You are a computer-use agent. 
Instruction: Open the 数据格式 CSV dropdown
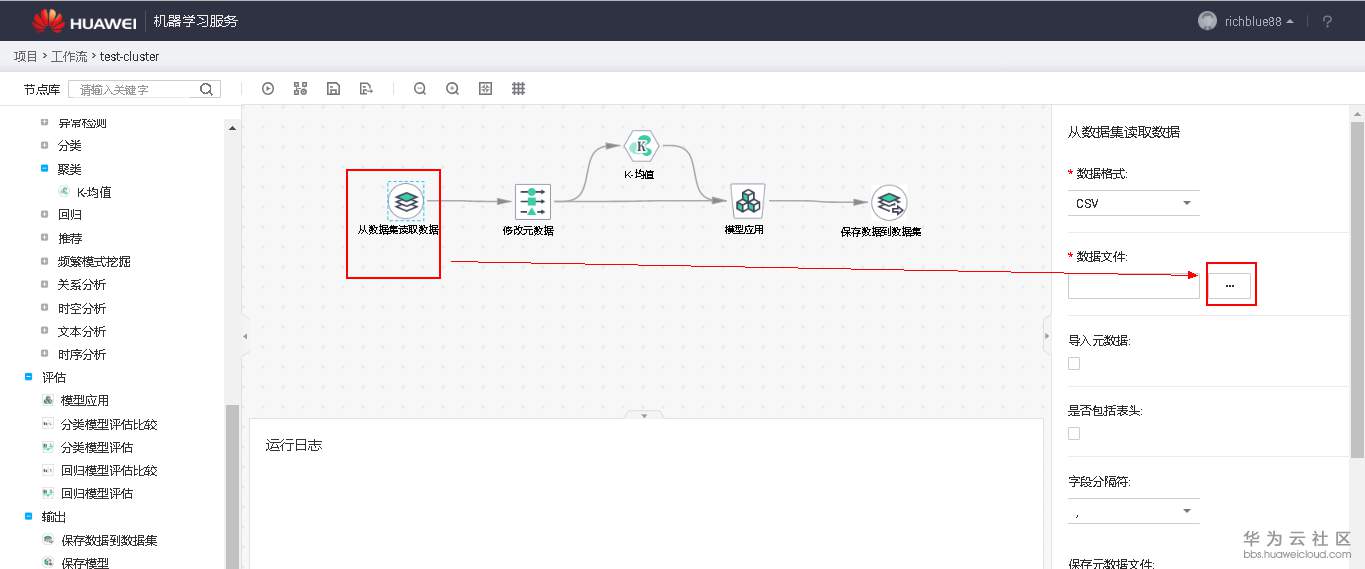tap(1134, 203)
